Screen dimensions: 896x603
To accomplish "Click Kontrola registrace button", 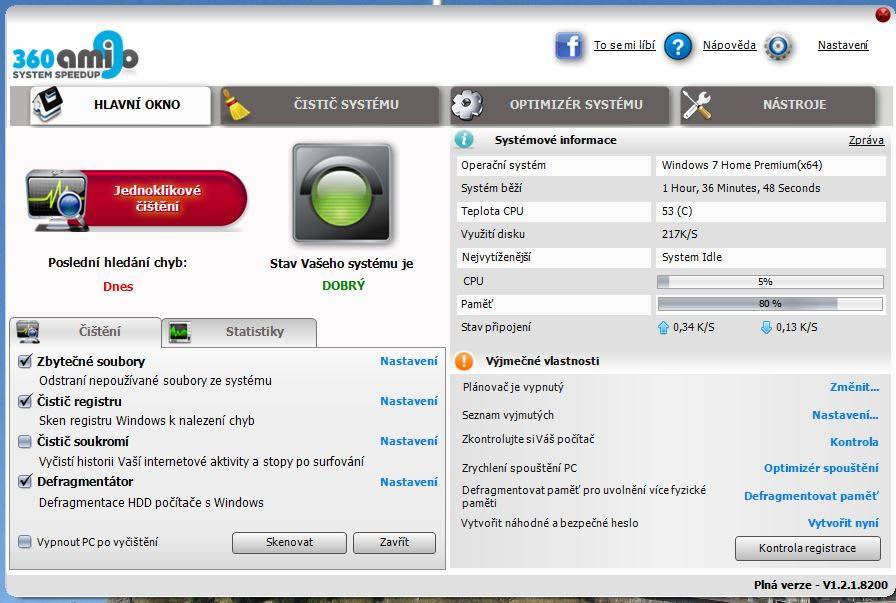I will point(807,548).
